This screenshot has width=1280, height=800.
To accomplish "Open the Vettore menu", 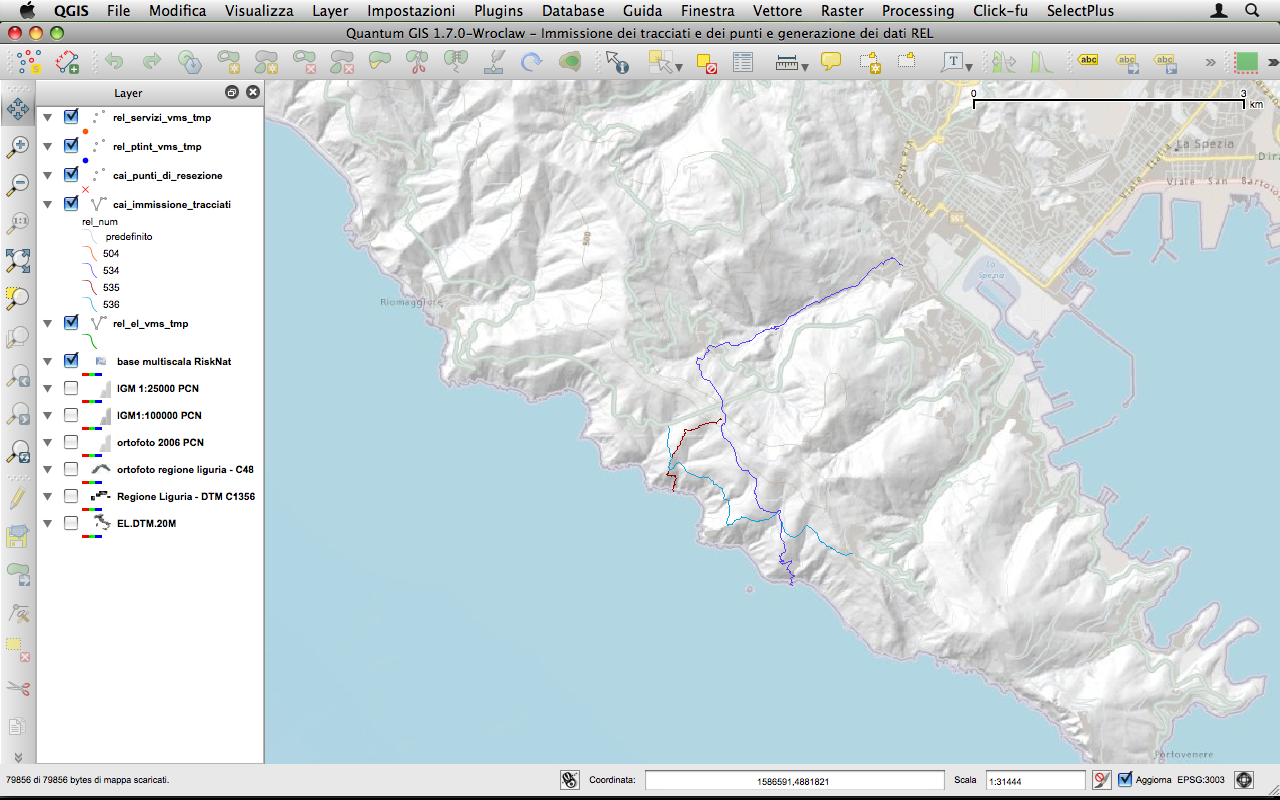I will tap(778, 11).
